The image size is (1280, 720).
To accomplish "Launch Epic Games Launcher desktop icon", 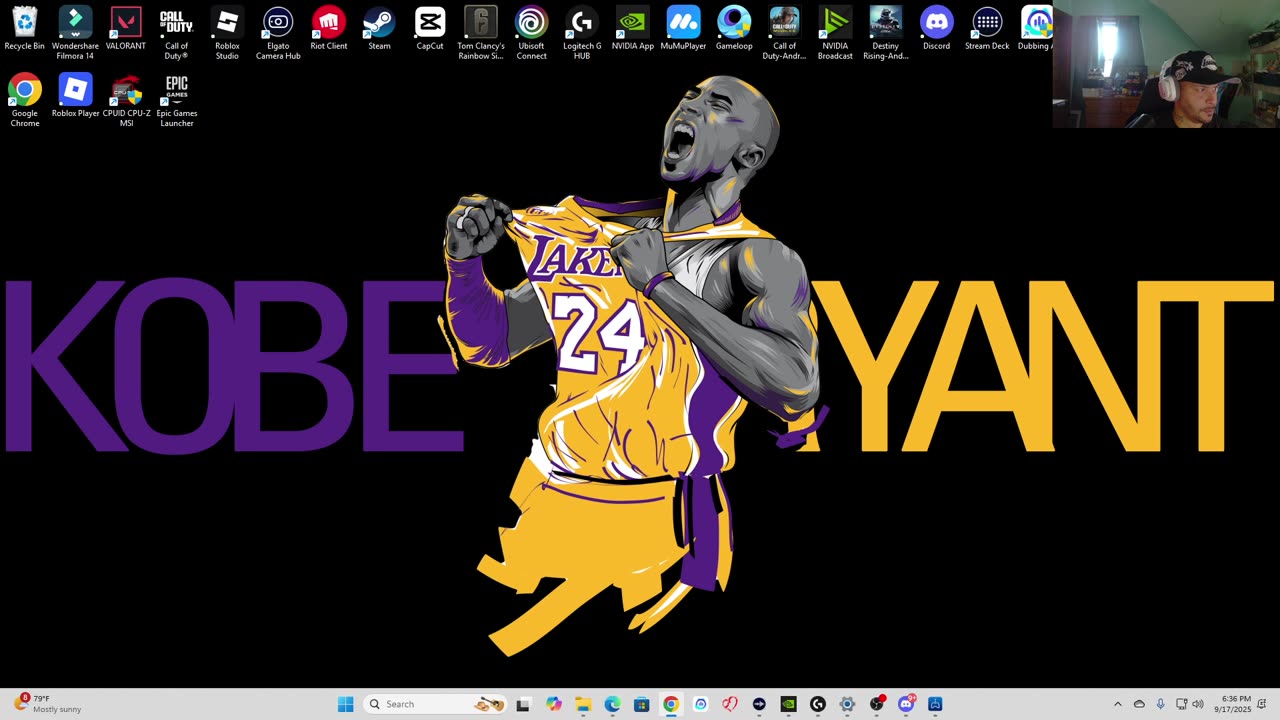I will click(x=176, y=100).
